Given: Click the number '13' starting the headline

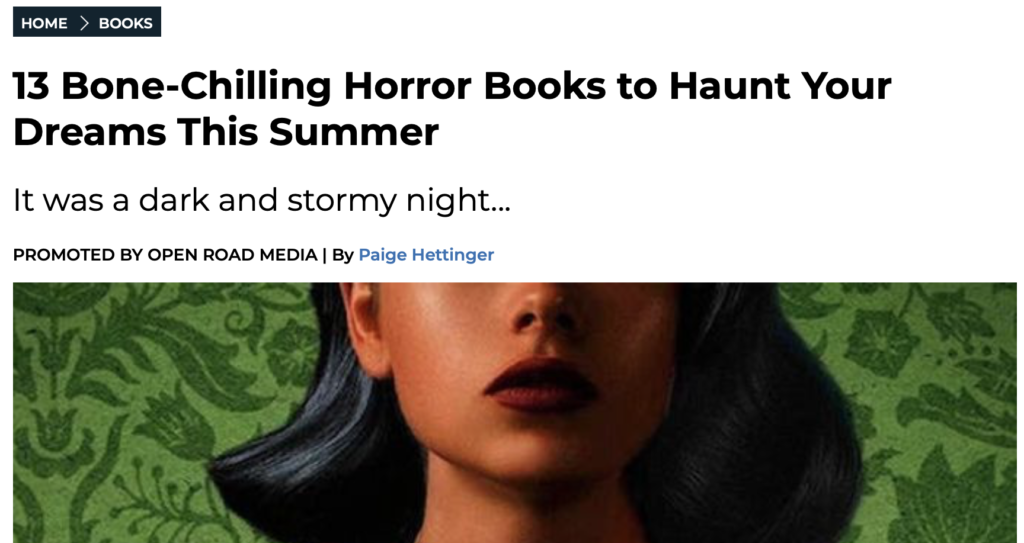Looking at the screenshot, I should (x=31, y=86).
